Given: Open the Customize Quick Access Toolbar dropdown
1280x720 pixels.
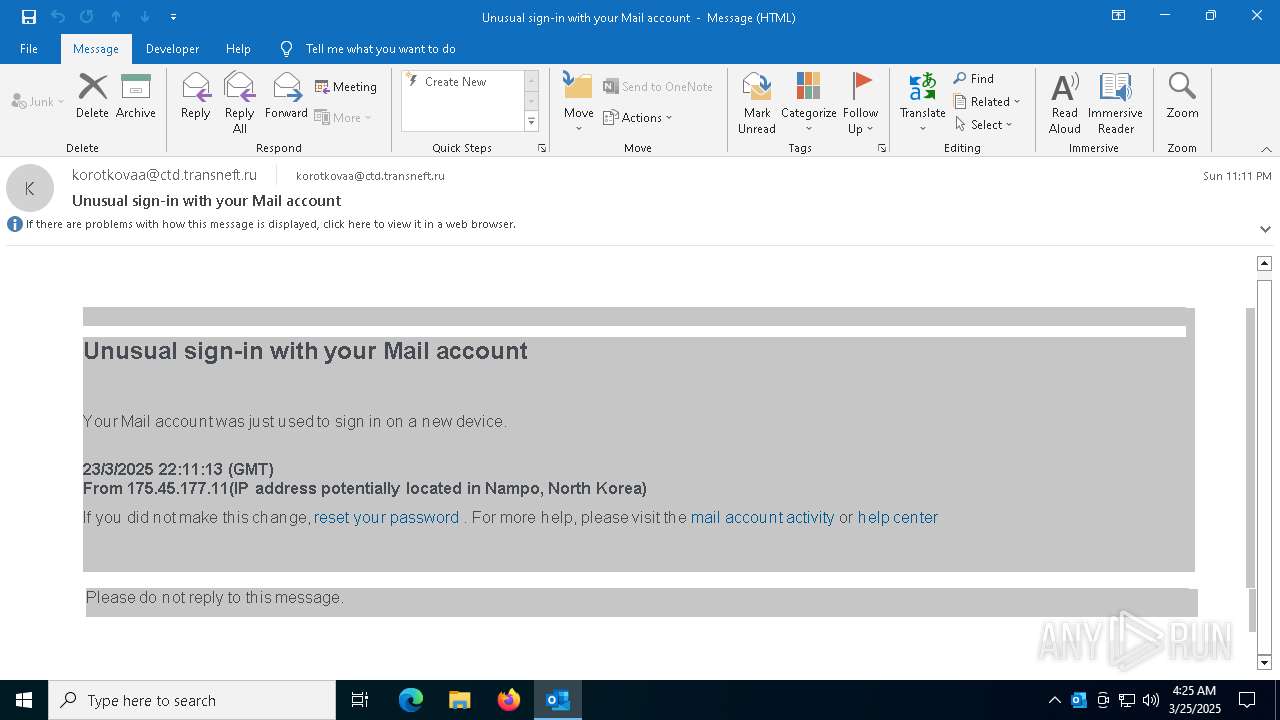Looking at the screenshot, I should click(x=173, y=17).
